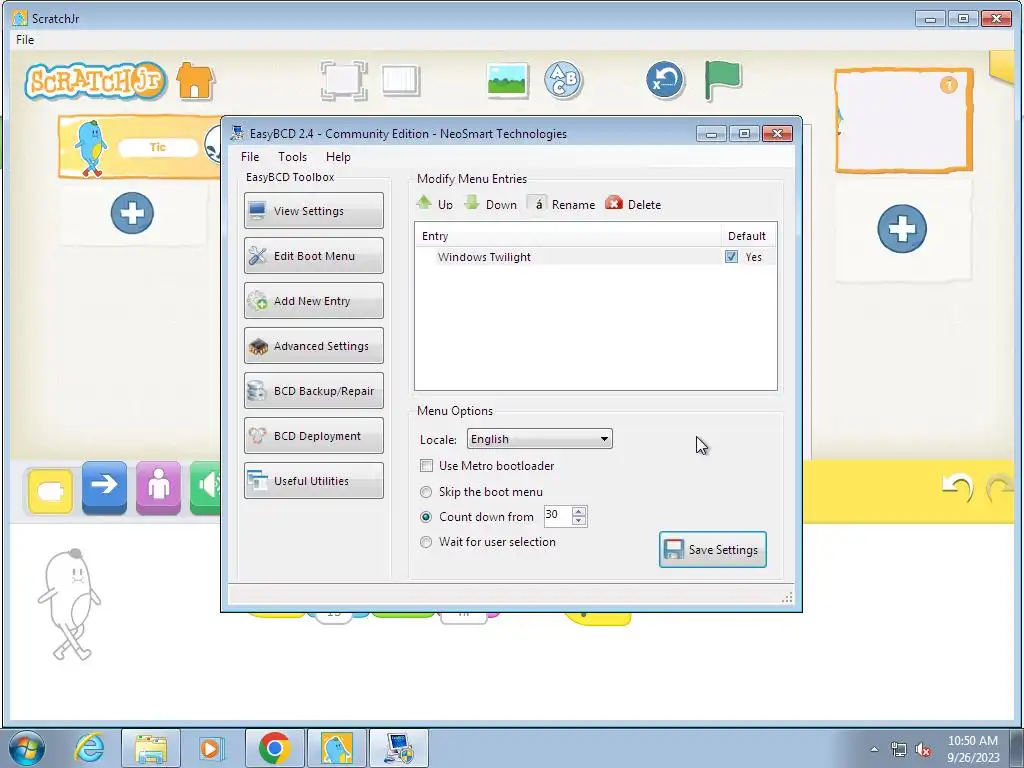This screenshot has width=1024, height=768.
Task: Open View Settings in EasyBCD Toolbox
Action: click(313, 210)
